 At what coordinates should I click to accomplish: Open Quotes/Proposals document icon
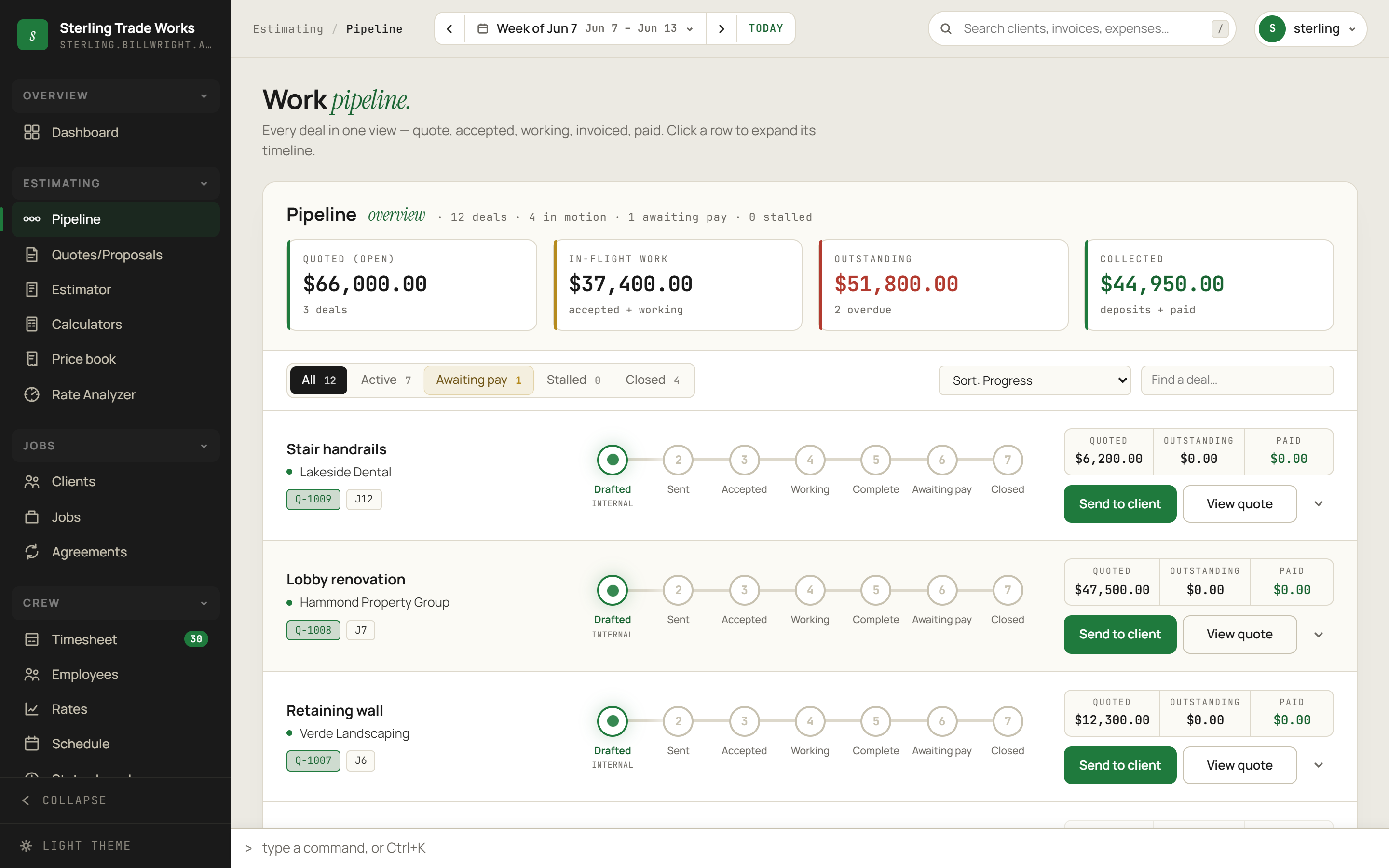[31, 254]
